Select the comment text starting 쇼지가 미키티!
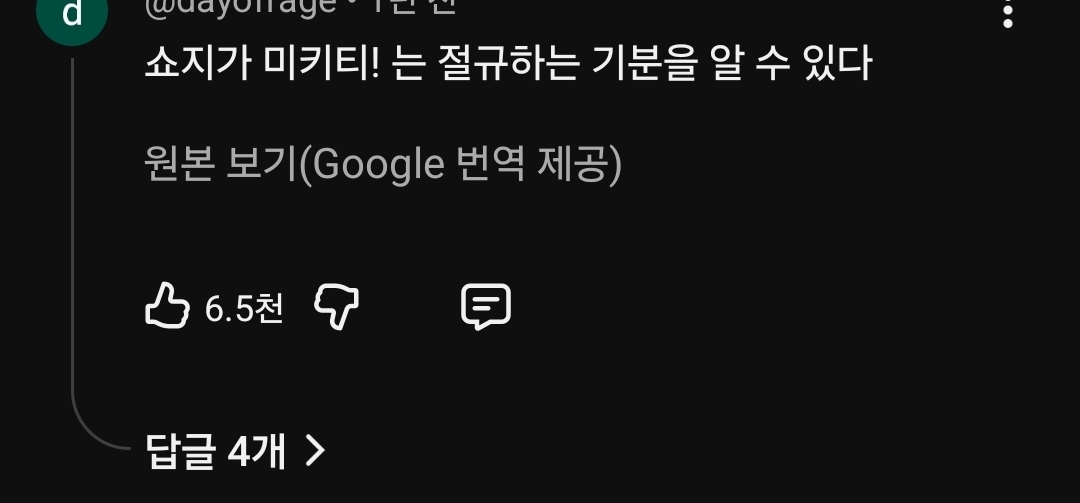Viewport: 1080px width, 503px height. click(508, 63)
